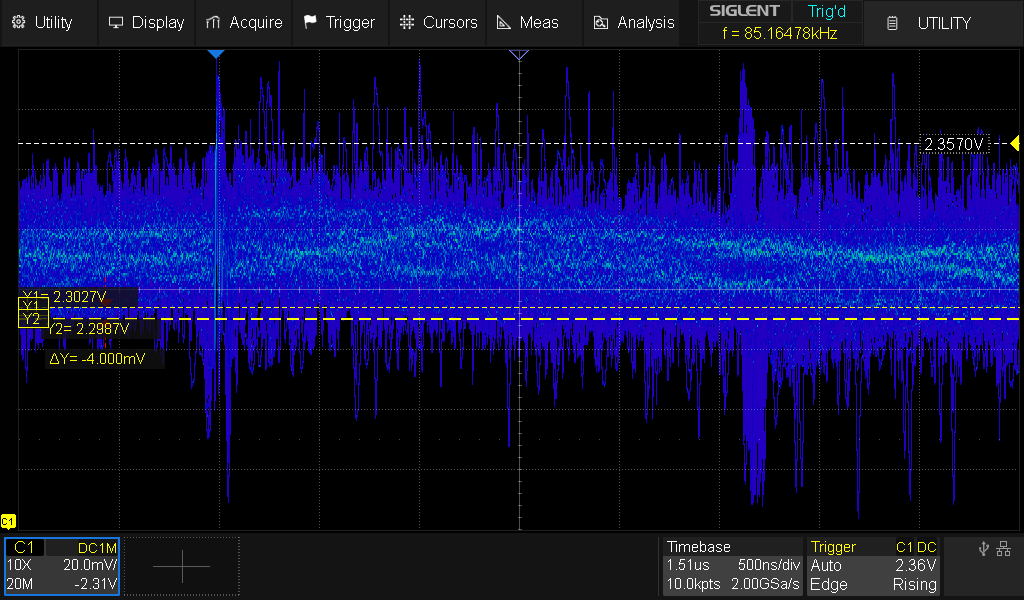The width and height of the screenshot is (1024, 600).
Task: Click the Trigger flag icon in menu bar
Action: [x=310, y=22]
